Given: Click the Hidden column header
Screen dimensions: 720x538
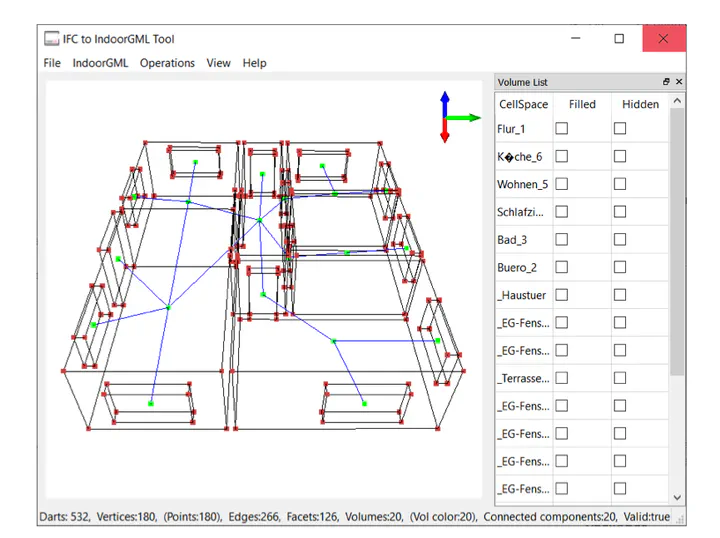Looking at the screenshot, I should 640,104.
